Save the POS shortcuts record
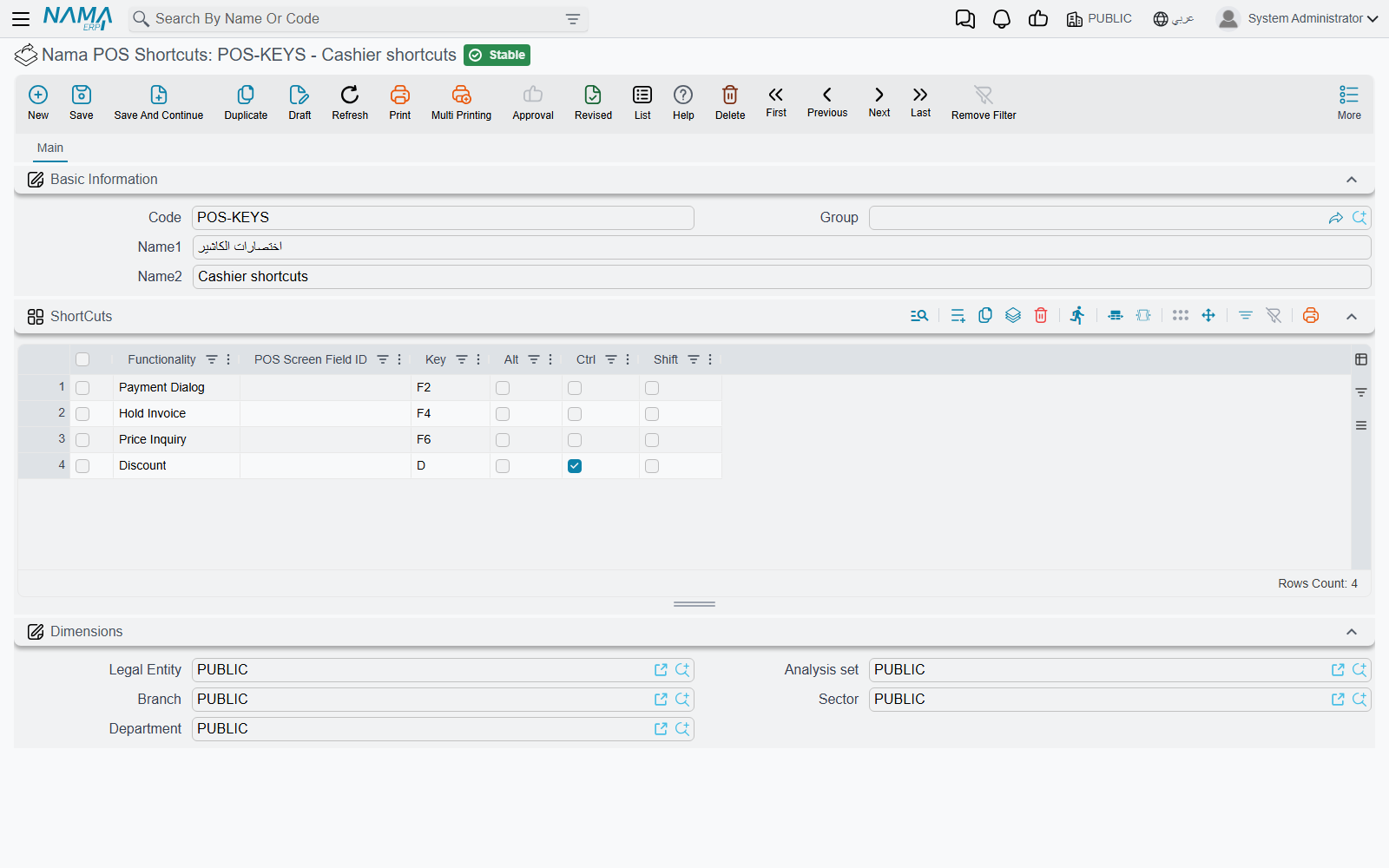The height and width of the screenshot is (868, 1389). point(82,102)
